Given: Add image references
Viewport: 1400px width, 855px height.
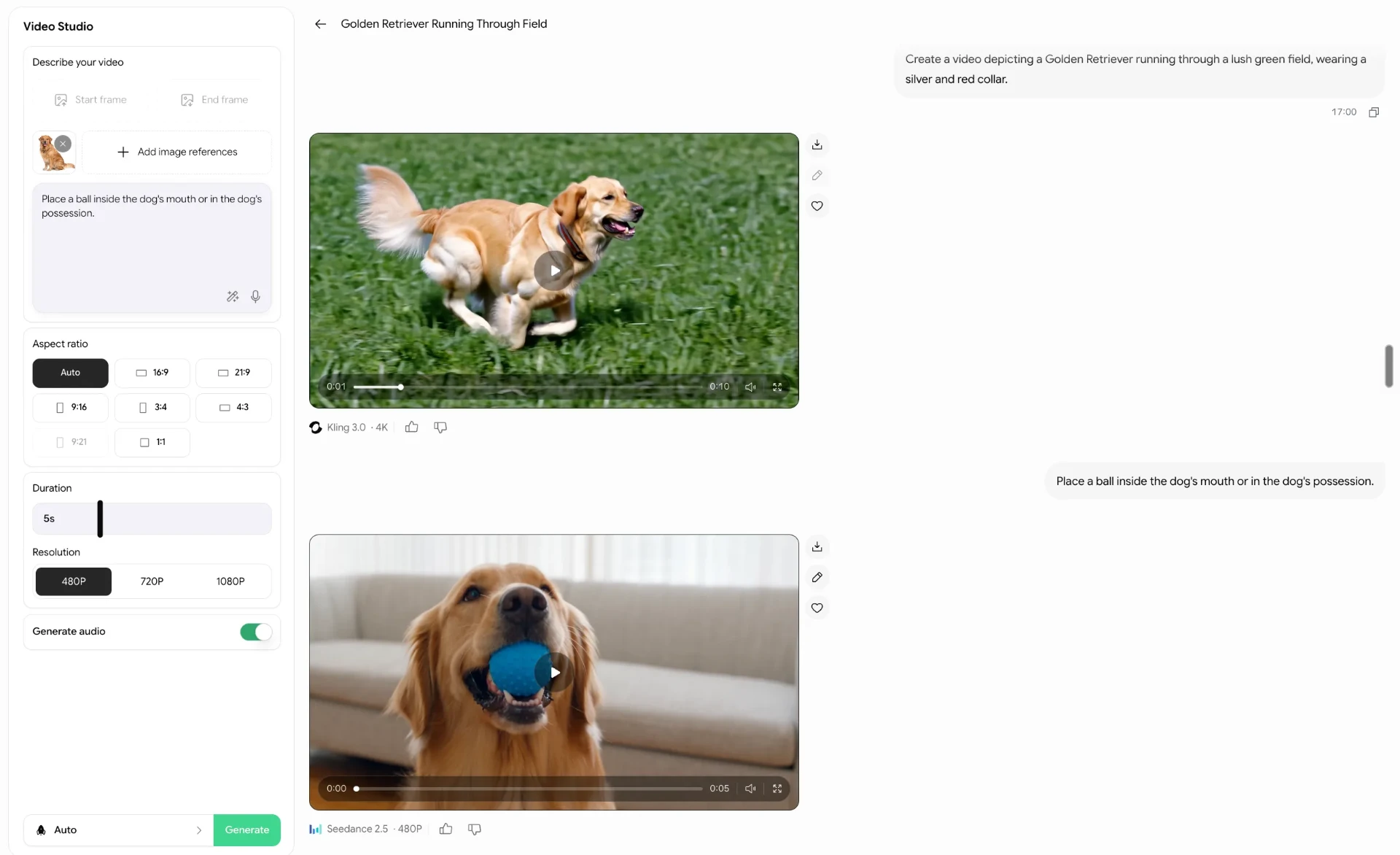Looking at the screenshot, I should (x=177, y=152).
